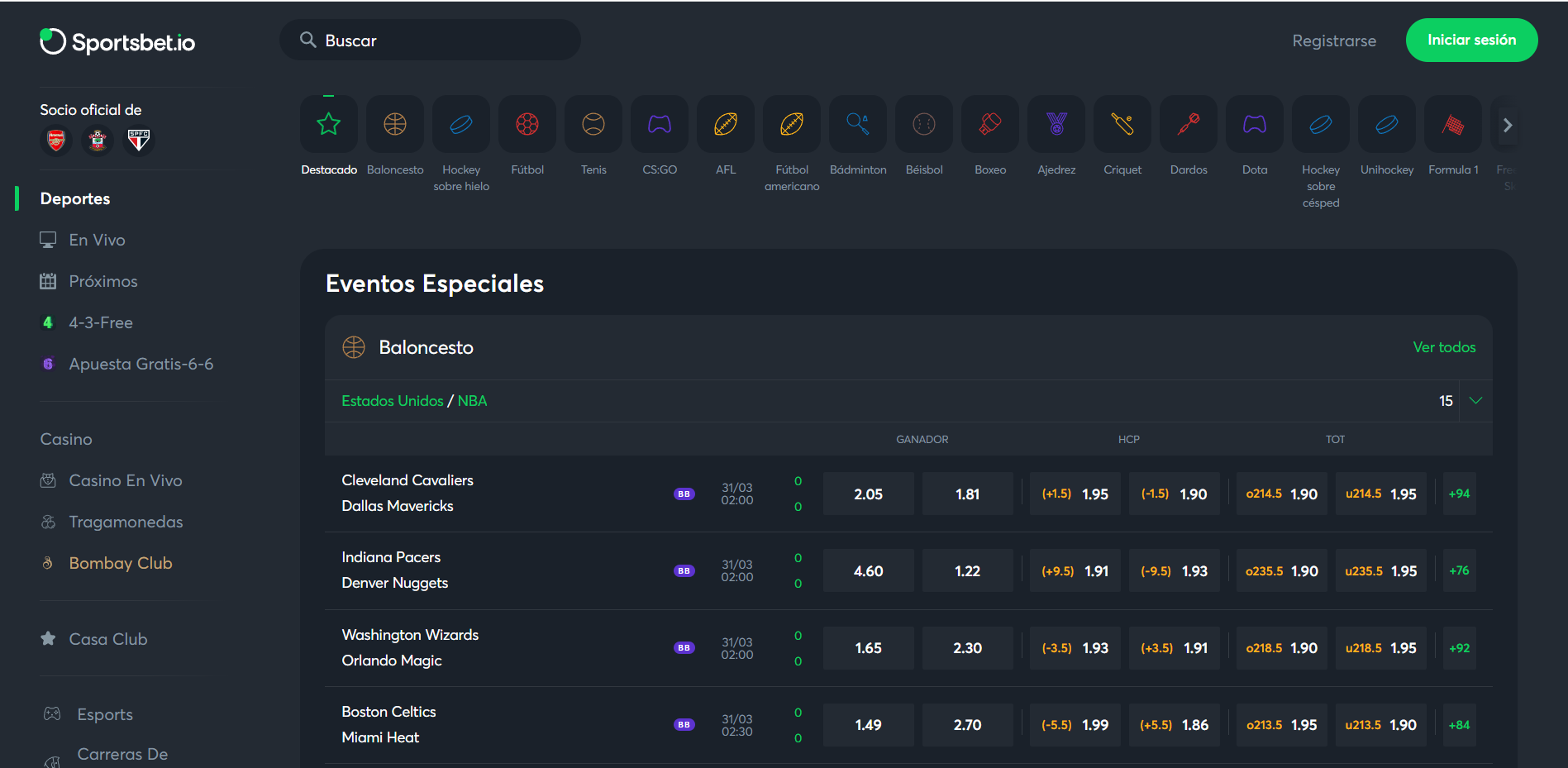Screen dimensions: 1568x768
Task: Click the Buscar search field
Action: [430, 40]
